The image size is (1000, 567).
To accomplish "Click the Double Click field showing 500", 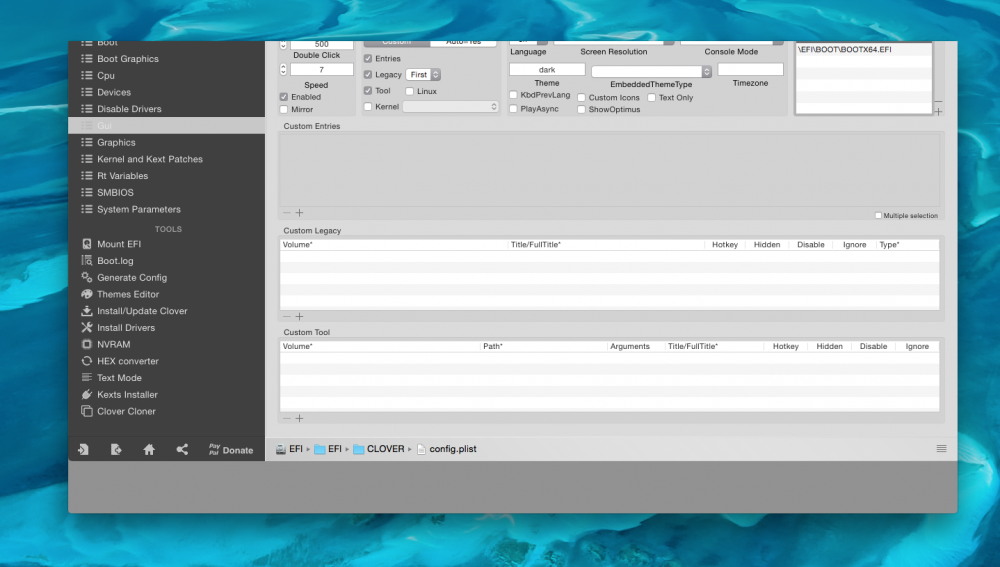I will pyautogui.click(x=321, y=44).
